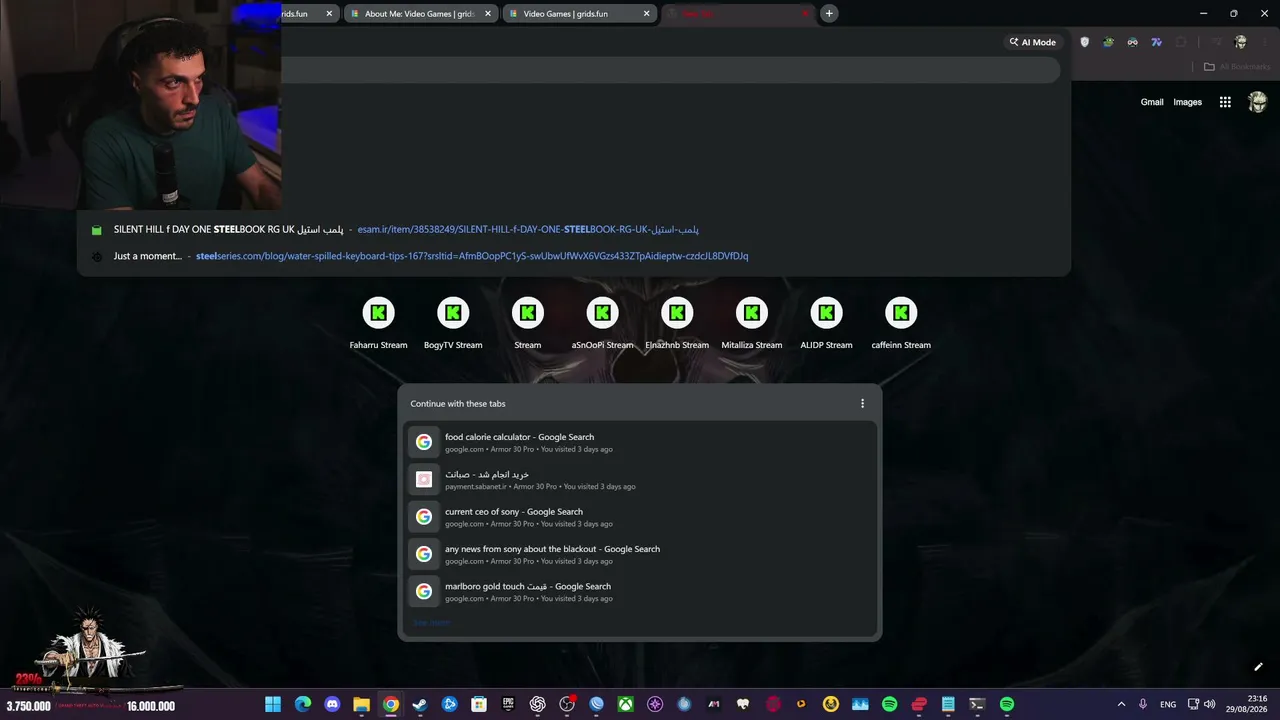Screen dimensions: 1280x720
Task: Open 'food calorie calculator - Google Search' tab entry
Action: pyautogui.click(x=640, y=442)
